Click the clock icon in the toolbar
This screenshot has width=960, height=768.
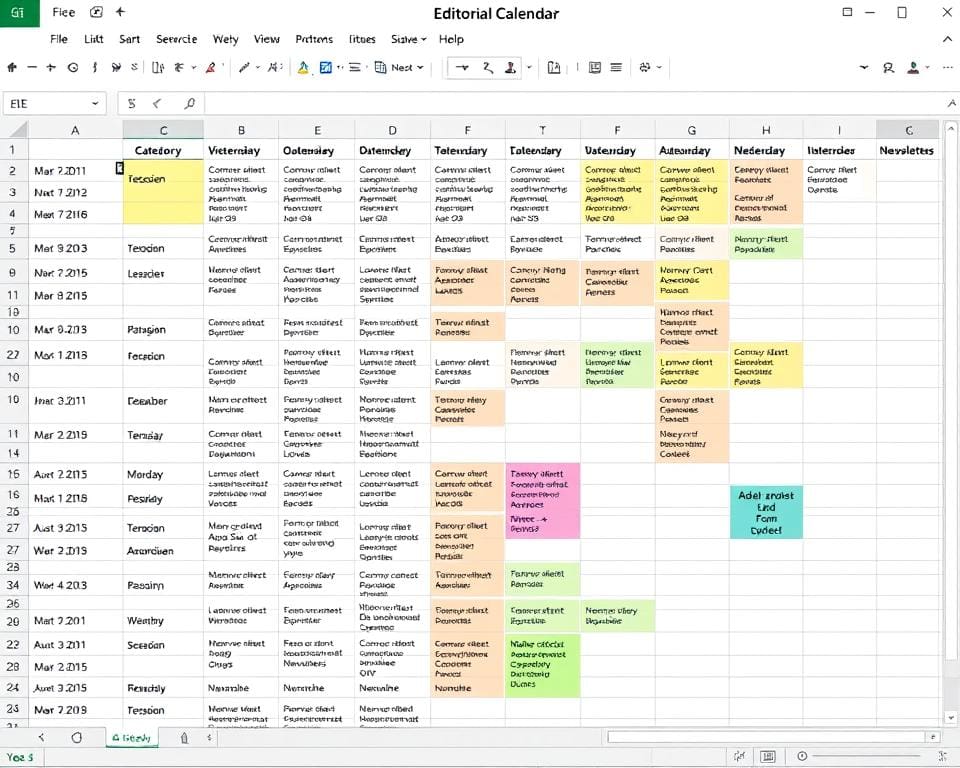(72, 68)
